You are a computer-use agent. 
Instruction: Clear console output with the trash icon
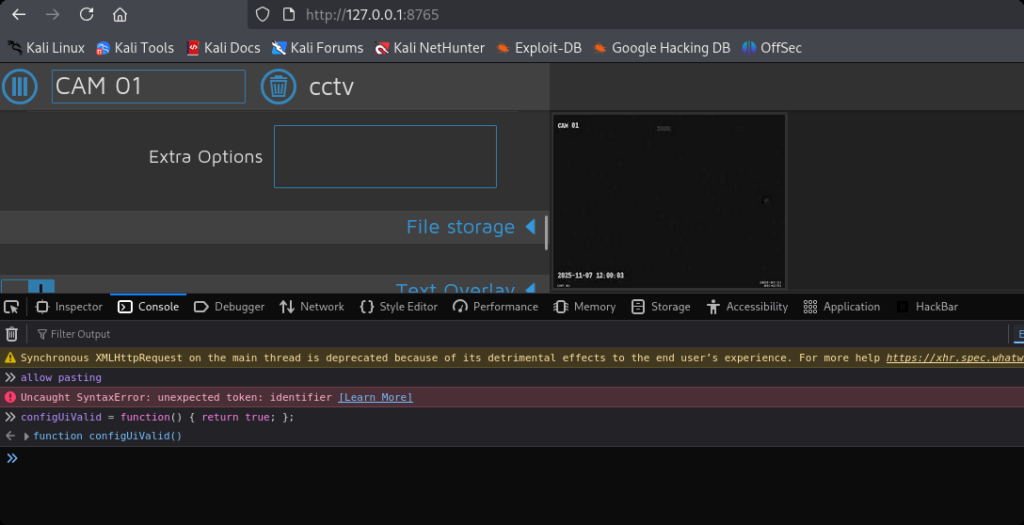tap(12, 334)
